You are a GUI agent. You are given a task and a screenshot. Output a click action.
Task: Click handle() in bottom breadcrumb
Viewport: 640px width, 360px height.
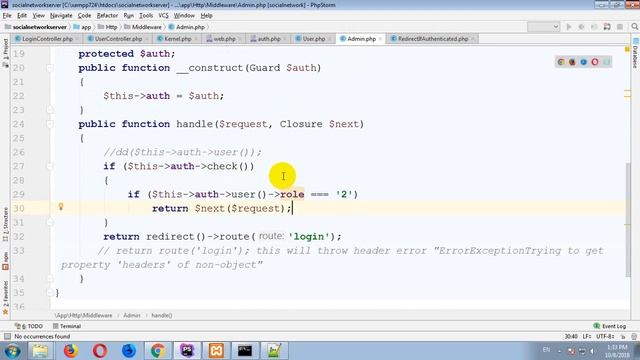point(162,316)
